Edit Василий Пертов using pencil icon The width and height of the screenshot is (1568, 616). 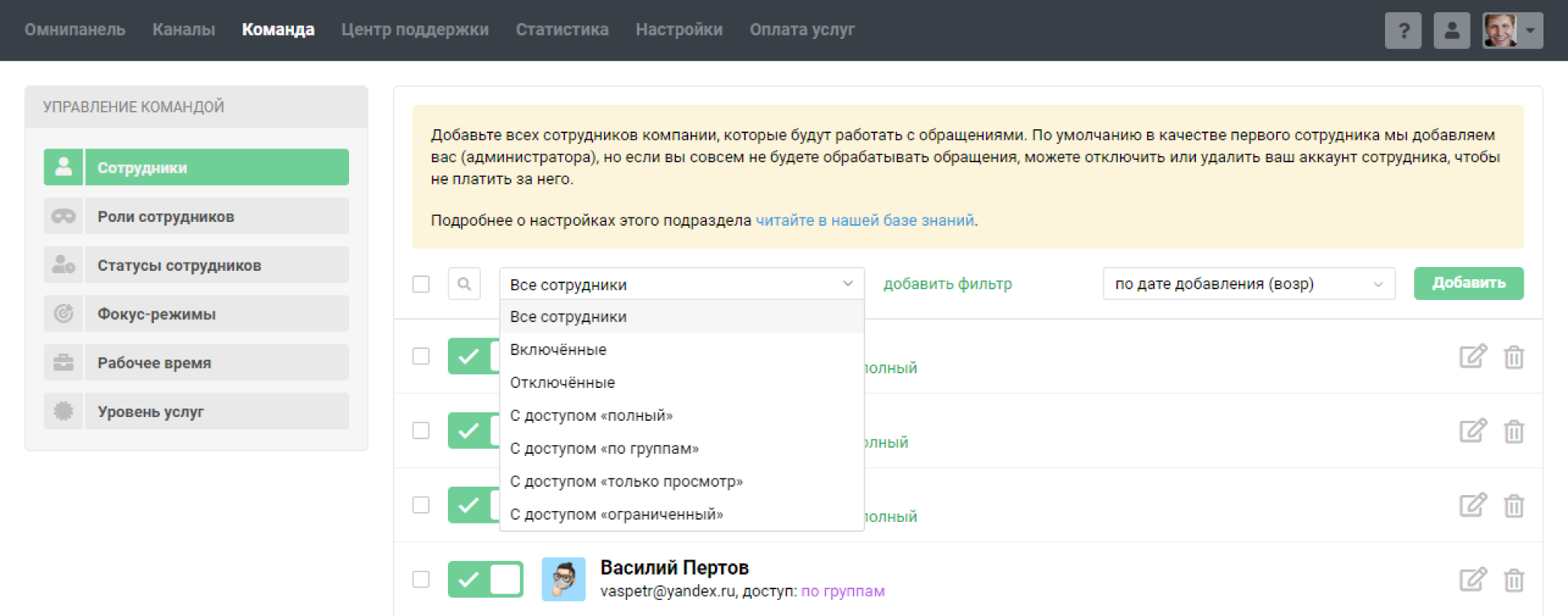(1472, 579)
